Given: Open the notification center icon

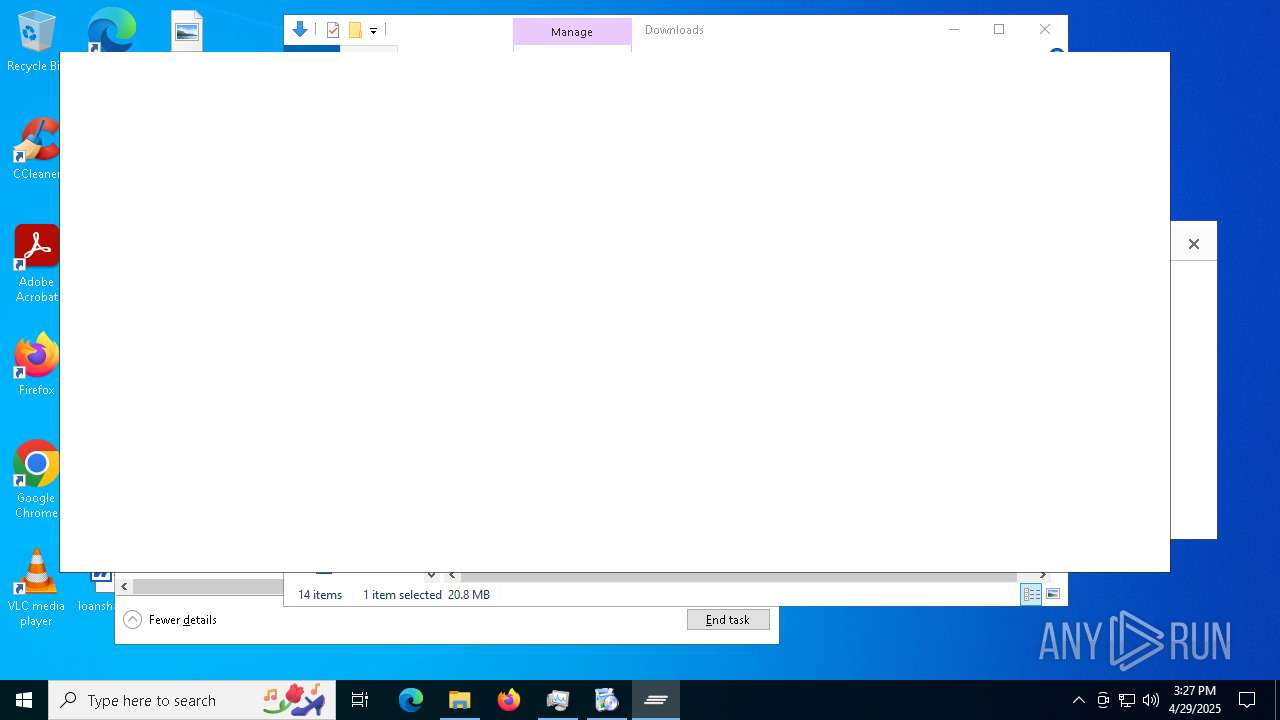Looking at the screenshot, I should [1247, 700].
